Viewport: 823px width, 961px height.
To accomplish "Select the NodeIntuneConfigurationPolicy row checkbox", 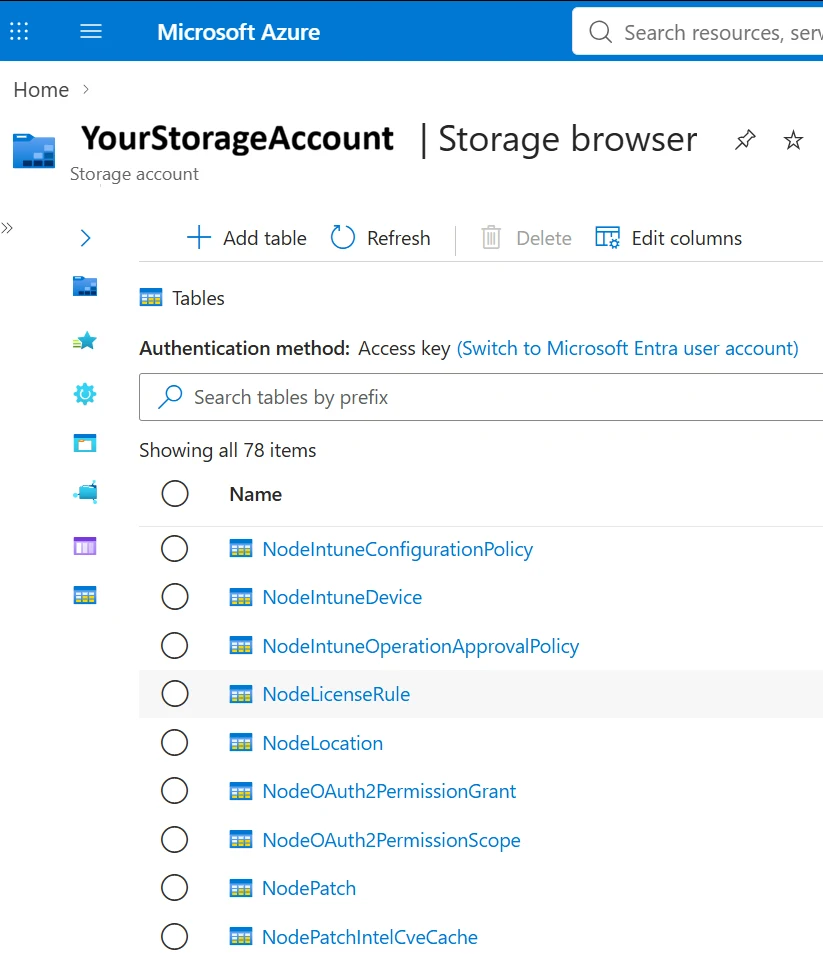I will [x=175, y=549].
